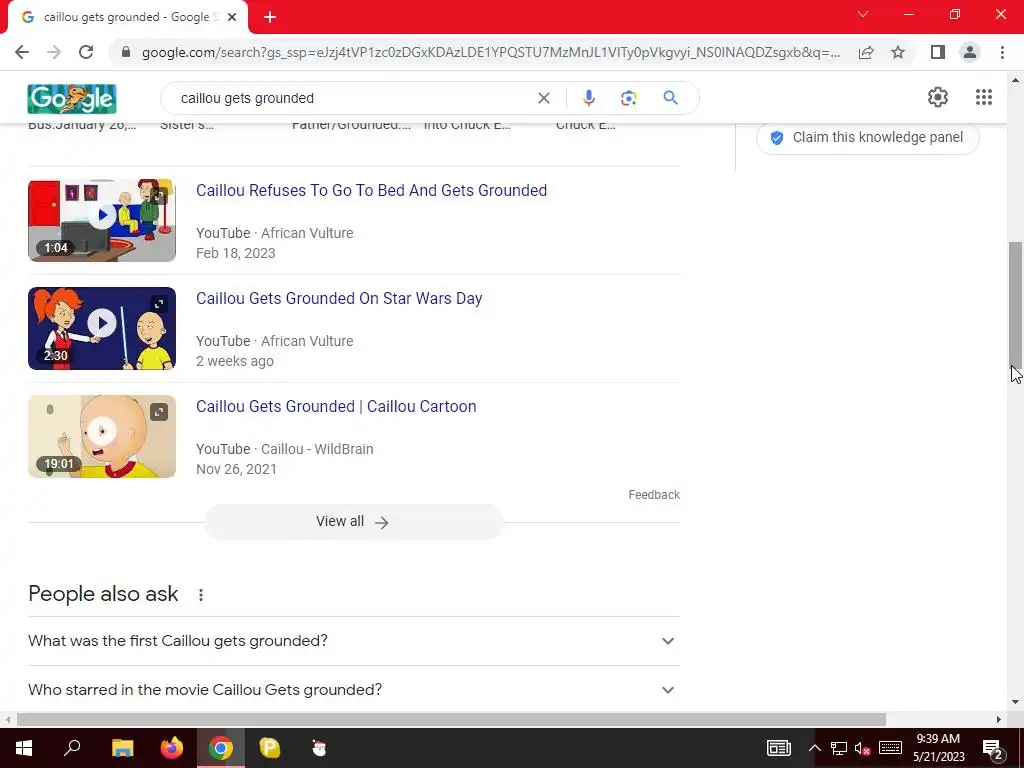Click the Feb 18, 2023 date text
The image size is (1024, 768).
(x=236, y=253)
